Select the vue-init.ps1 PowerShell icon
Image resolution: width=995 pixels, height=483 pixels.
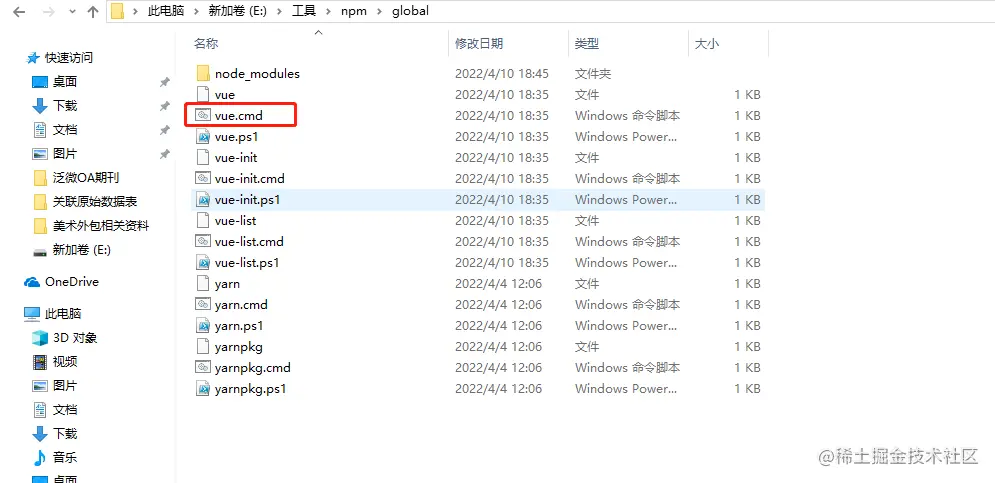click(203, 199)
